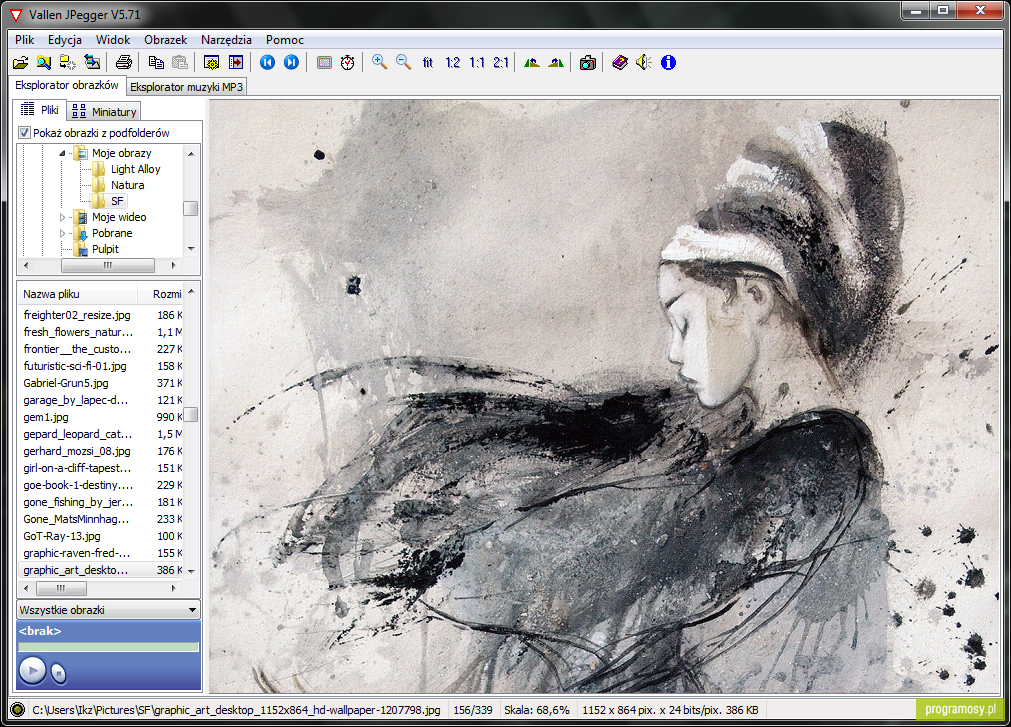Click the folder tree horizontal scrollbar thumb
Viewport: 1011px width, 727px height.
pyautogui.click(x=108, y=266)
